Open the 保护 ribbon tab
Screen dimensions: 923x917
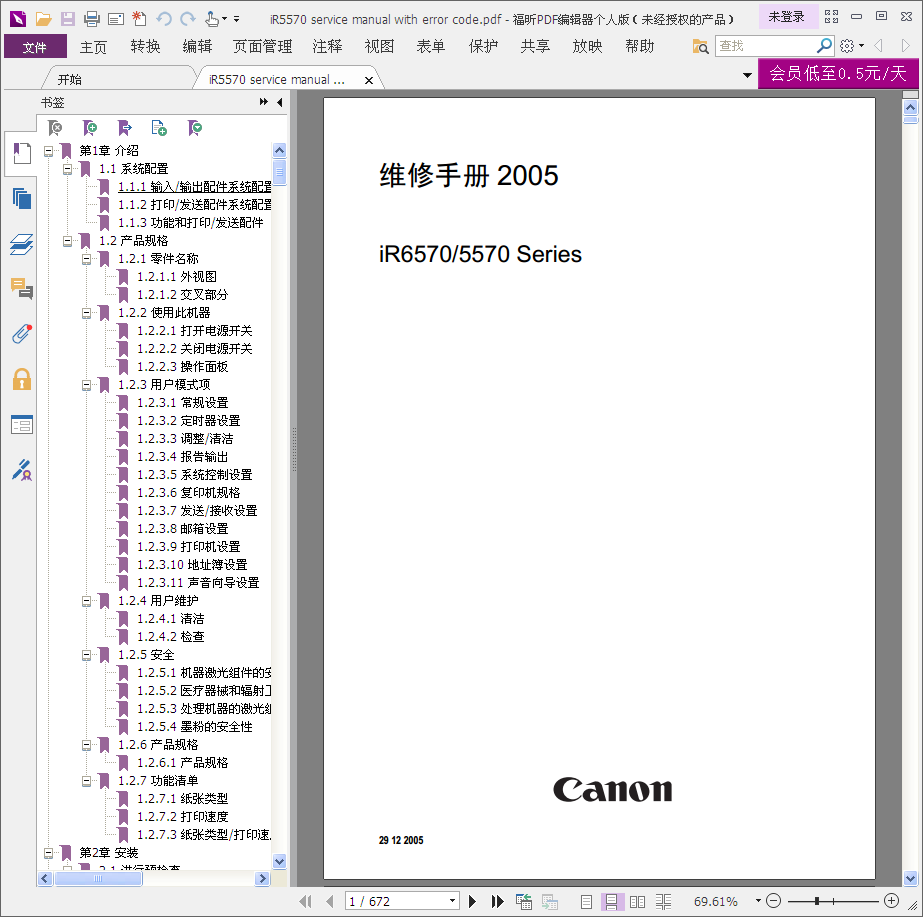[483, 46]
